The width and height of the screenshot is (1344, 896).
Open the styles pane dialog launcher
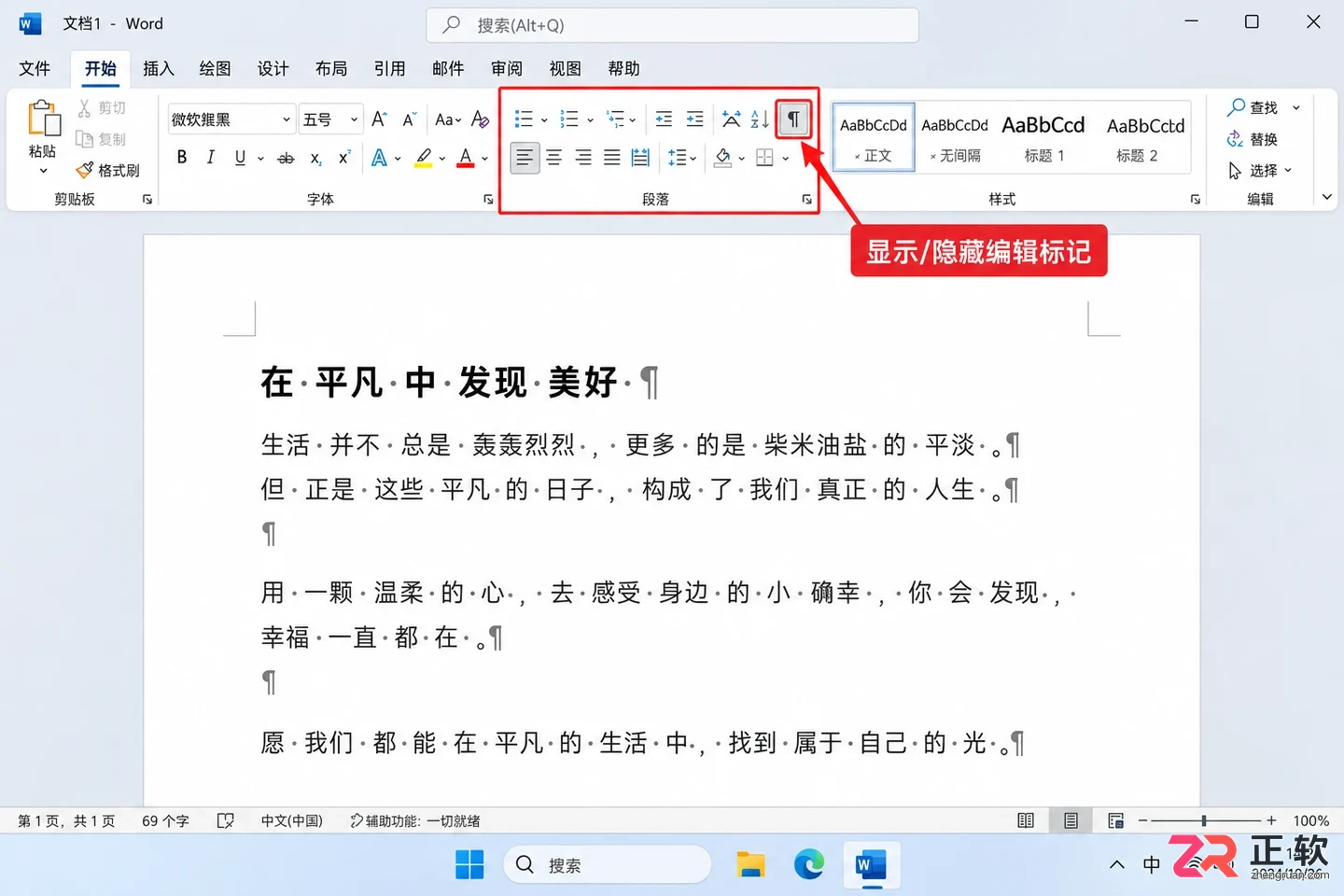(x=1195, y=200)
